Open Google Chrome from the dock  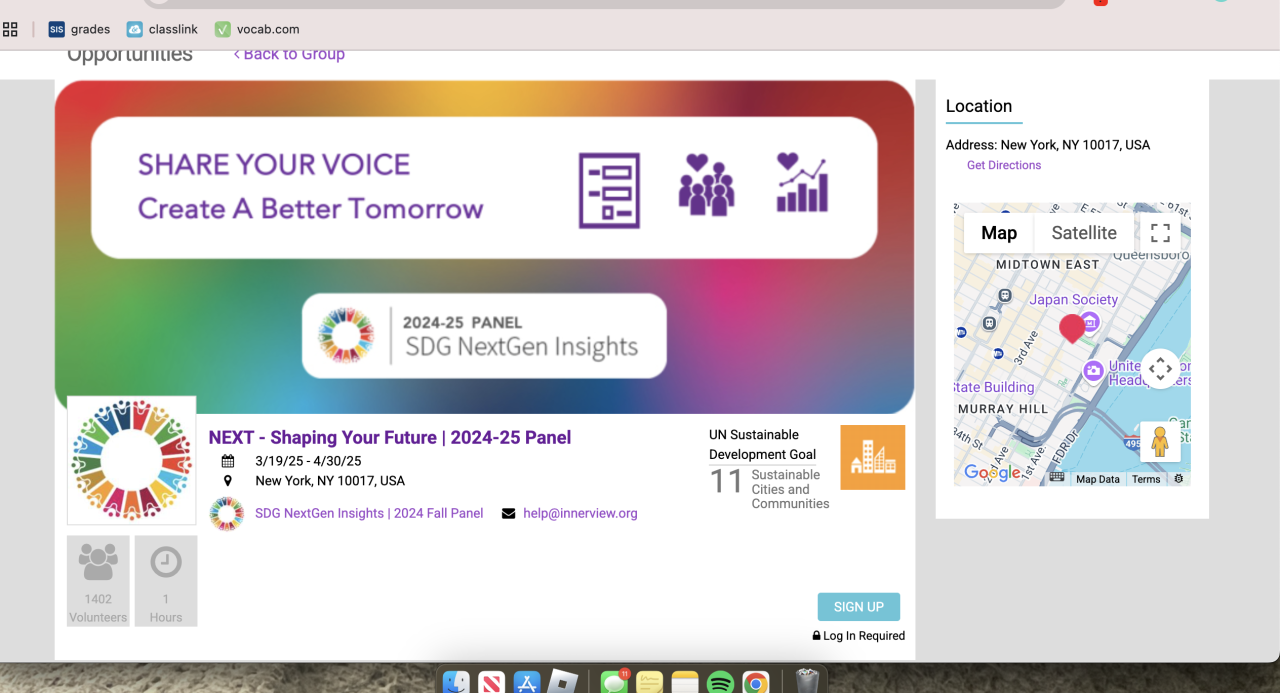pyautogui.click(x=756, y=683)
